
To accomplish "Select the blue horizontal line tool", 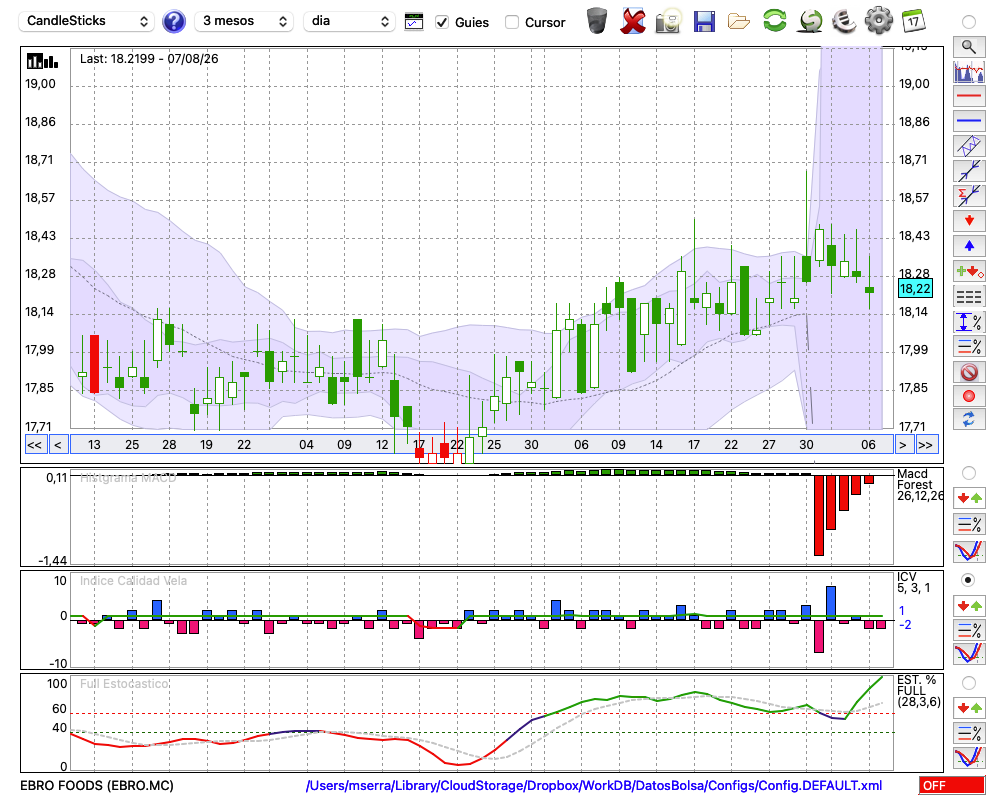I will coord(969,120).
